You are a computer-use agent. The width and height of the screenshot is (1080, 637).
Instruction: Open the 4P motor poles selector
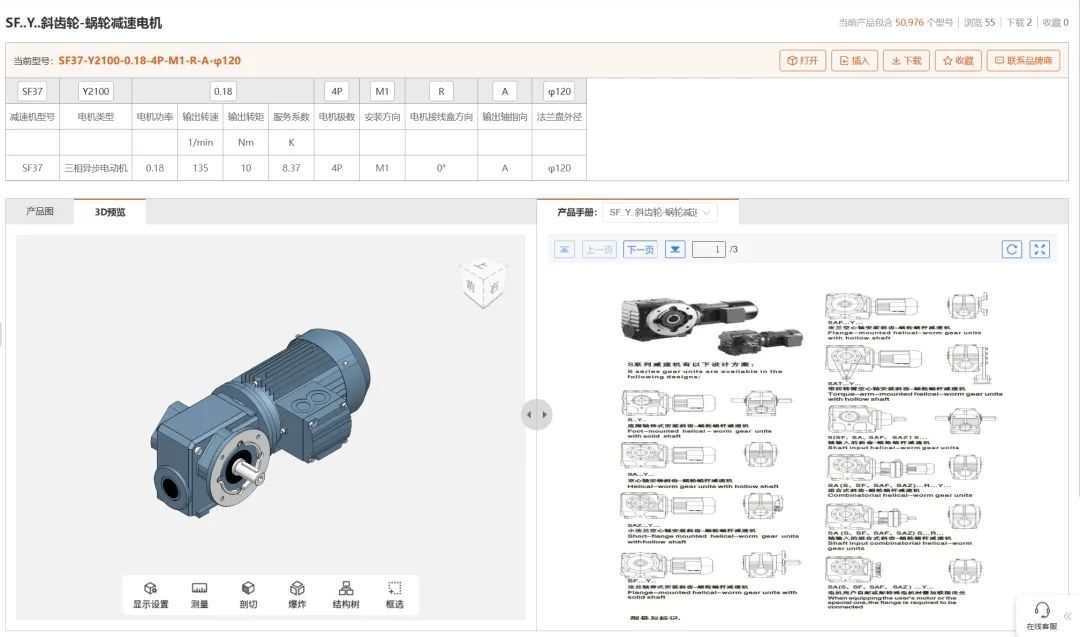(x=337, y=91)
